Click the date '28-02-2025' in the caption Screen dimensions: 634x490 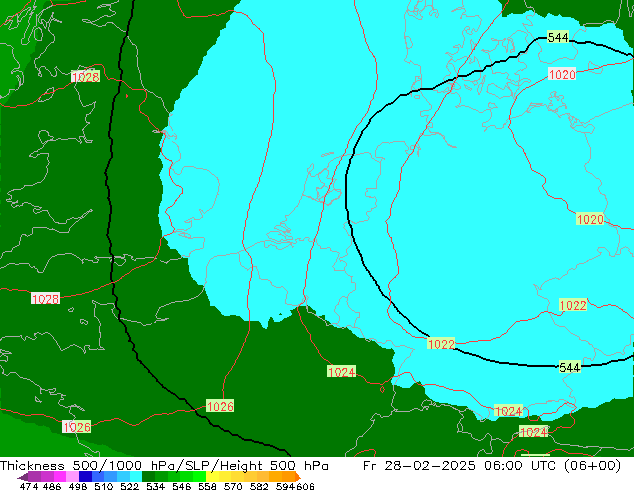429,466
